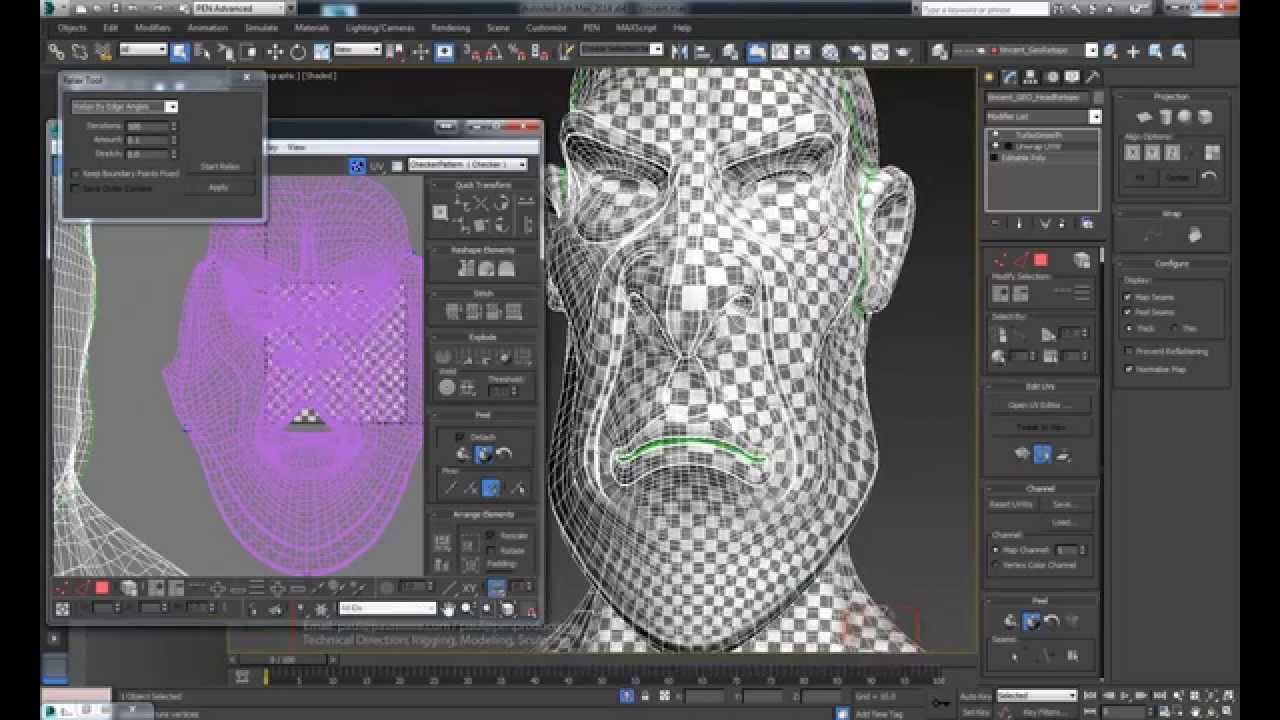
Task: Click the Align to X button
Action: [x=1132, y=153]
